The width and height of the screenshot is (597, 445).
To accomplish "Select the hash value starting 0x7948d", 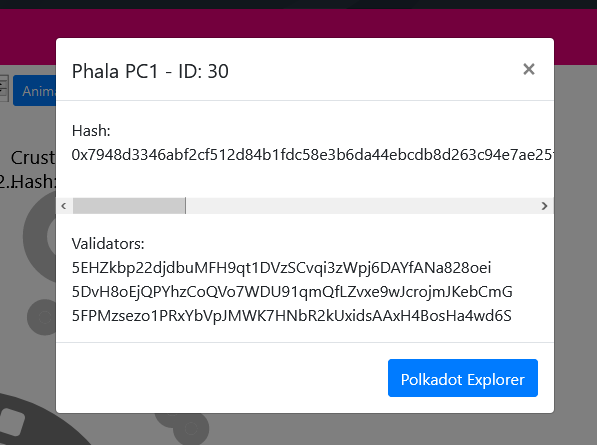I will click(x=312, y=155).
